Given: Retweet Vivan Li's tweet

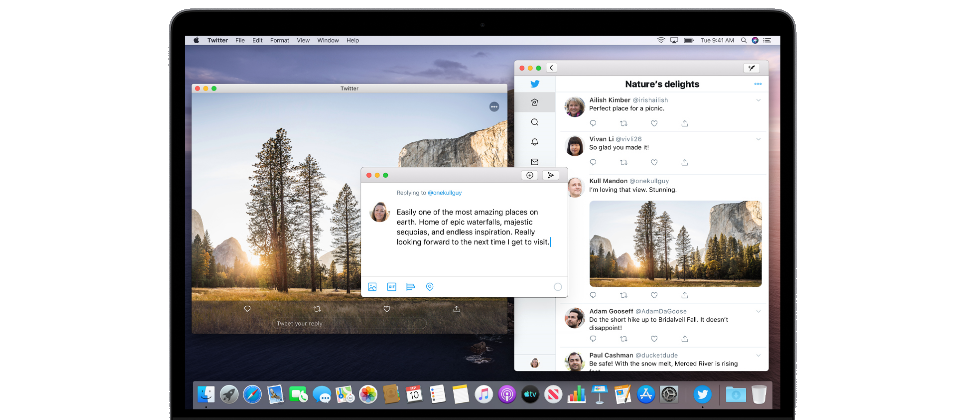Looking at the screenshot, I should (623, 162).
